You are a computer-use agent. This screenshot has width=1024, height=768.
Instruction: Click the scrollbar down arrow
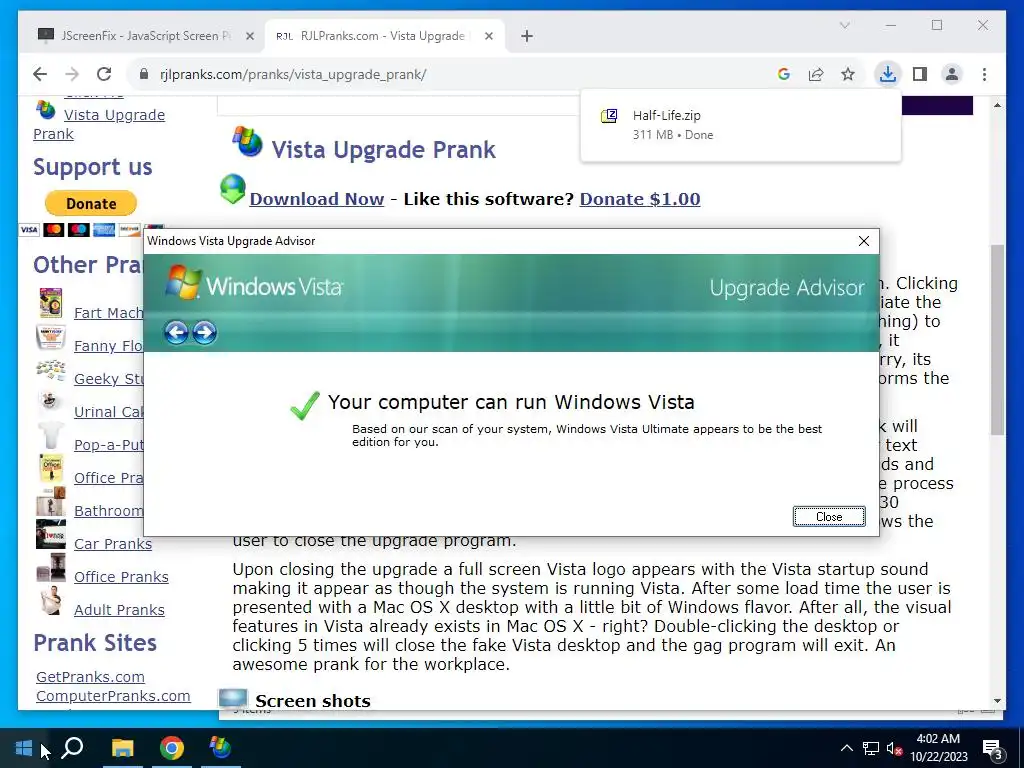pos(997,701)
